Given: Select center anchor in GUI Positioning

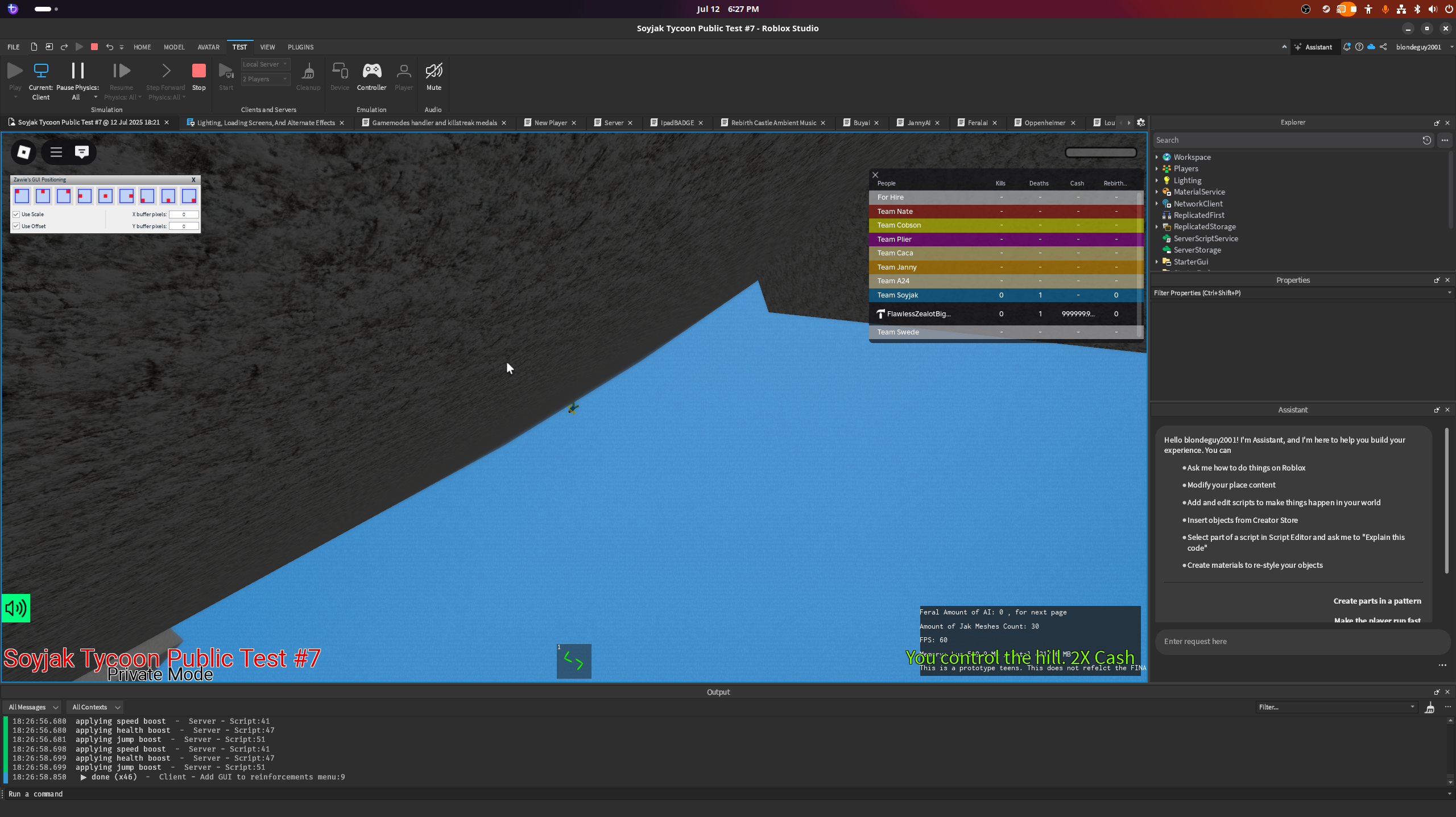Looking at the screenshot, I should (105, 196).
